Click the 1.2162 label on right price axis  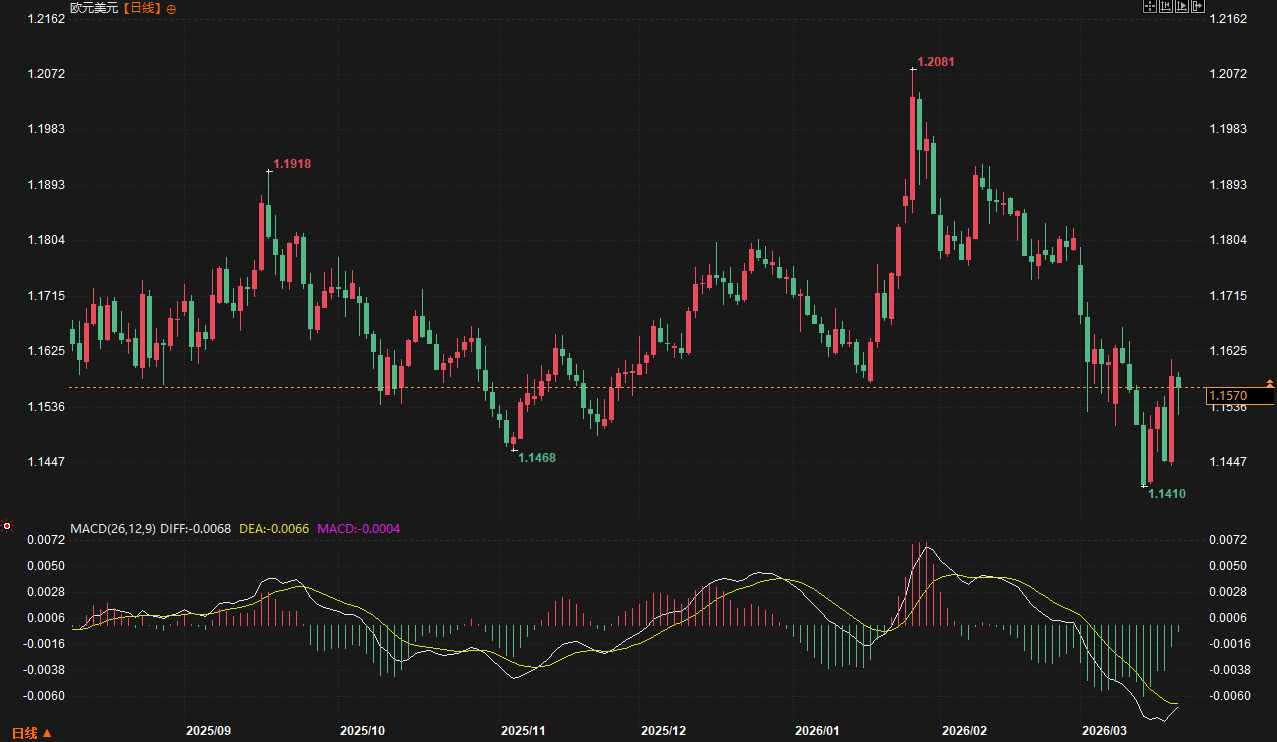pos(1228,19)
